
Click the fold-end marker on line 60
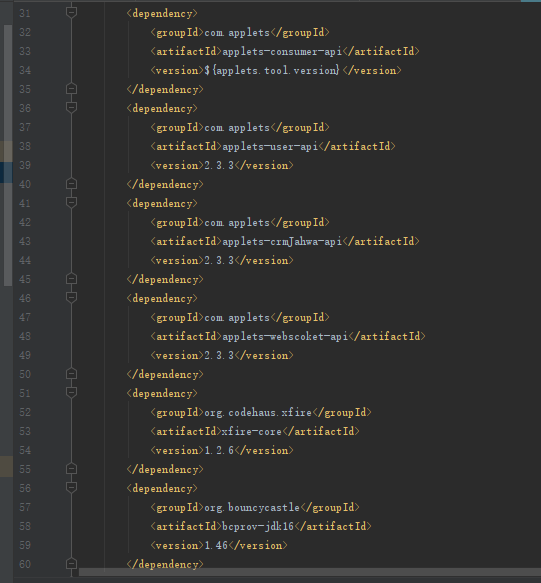(x=71, y=564)
